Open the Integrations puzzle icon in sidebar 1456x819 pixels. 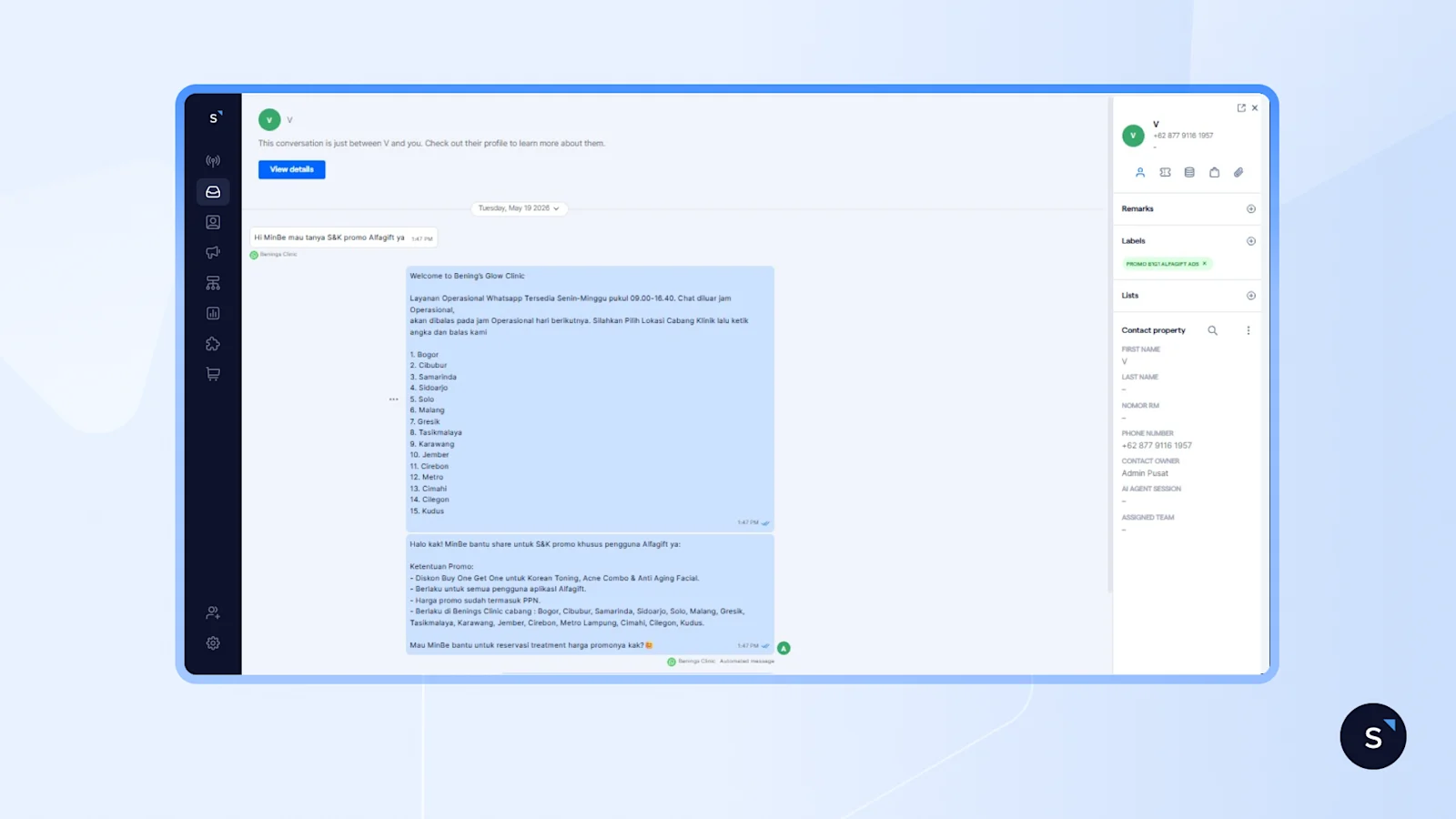[x=213, y=344]
